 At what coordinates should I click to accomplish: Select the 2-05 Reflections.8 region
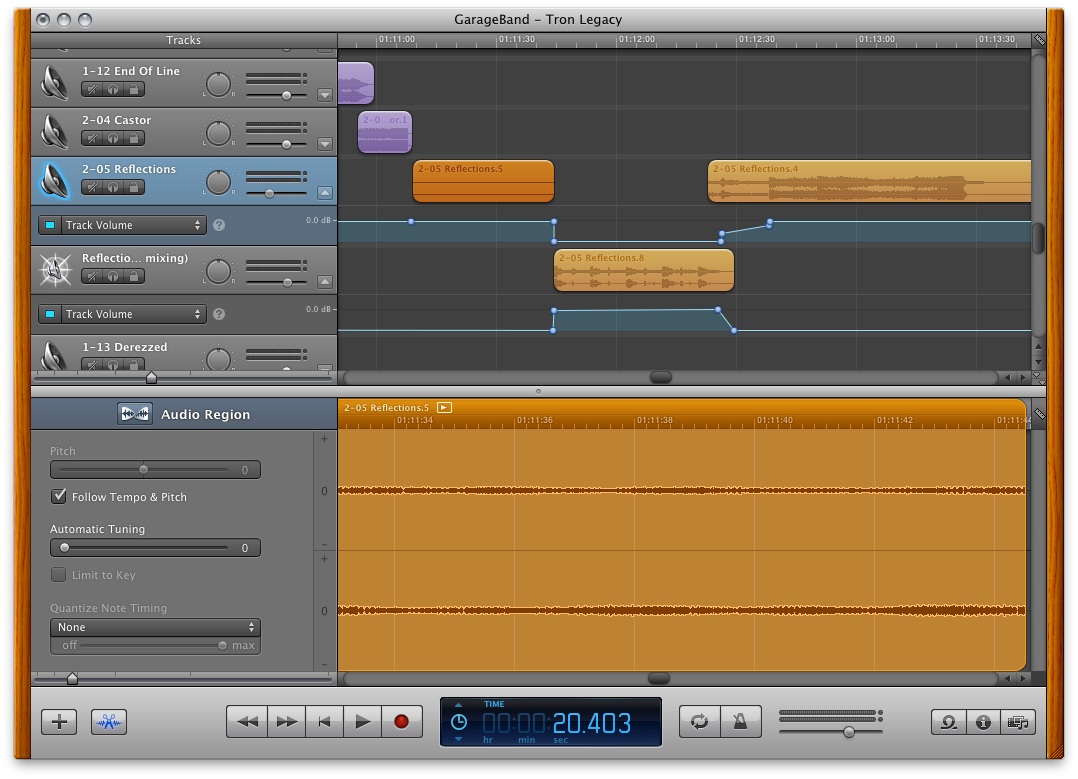[644, 270]
